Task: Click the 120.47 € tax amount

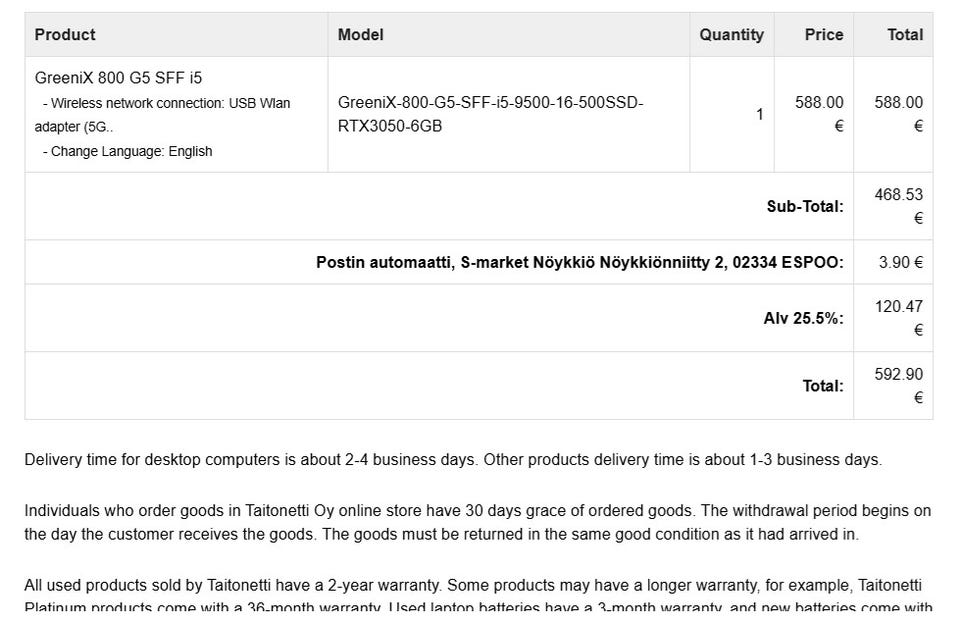Action: tap(898, 318)
